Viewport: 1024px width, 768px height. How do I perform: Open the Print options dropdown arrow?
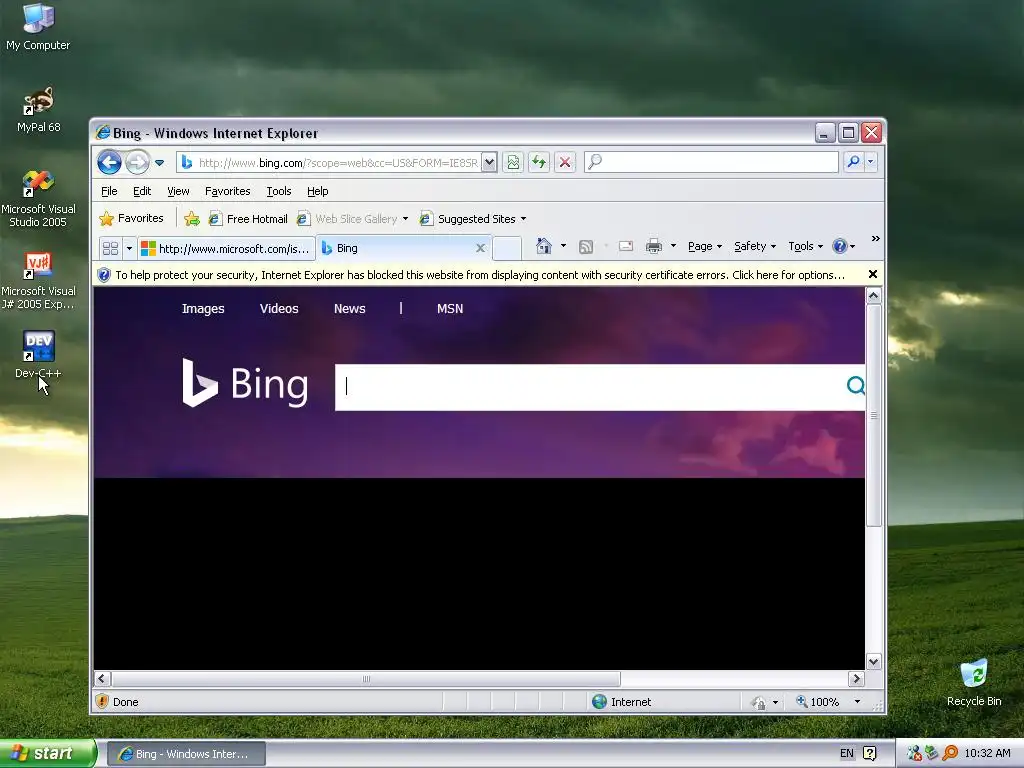(x=673, y=246)
